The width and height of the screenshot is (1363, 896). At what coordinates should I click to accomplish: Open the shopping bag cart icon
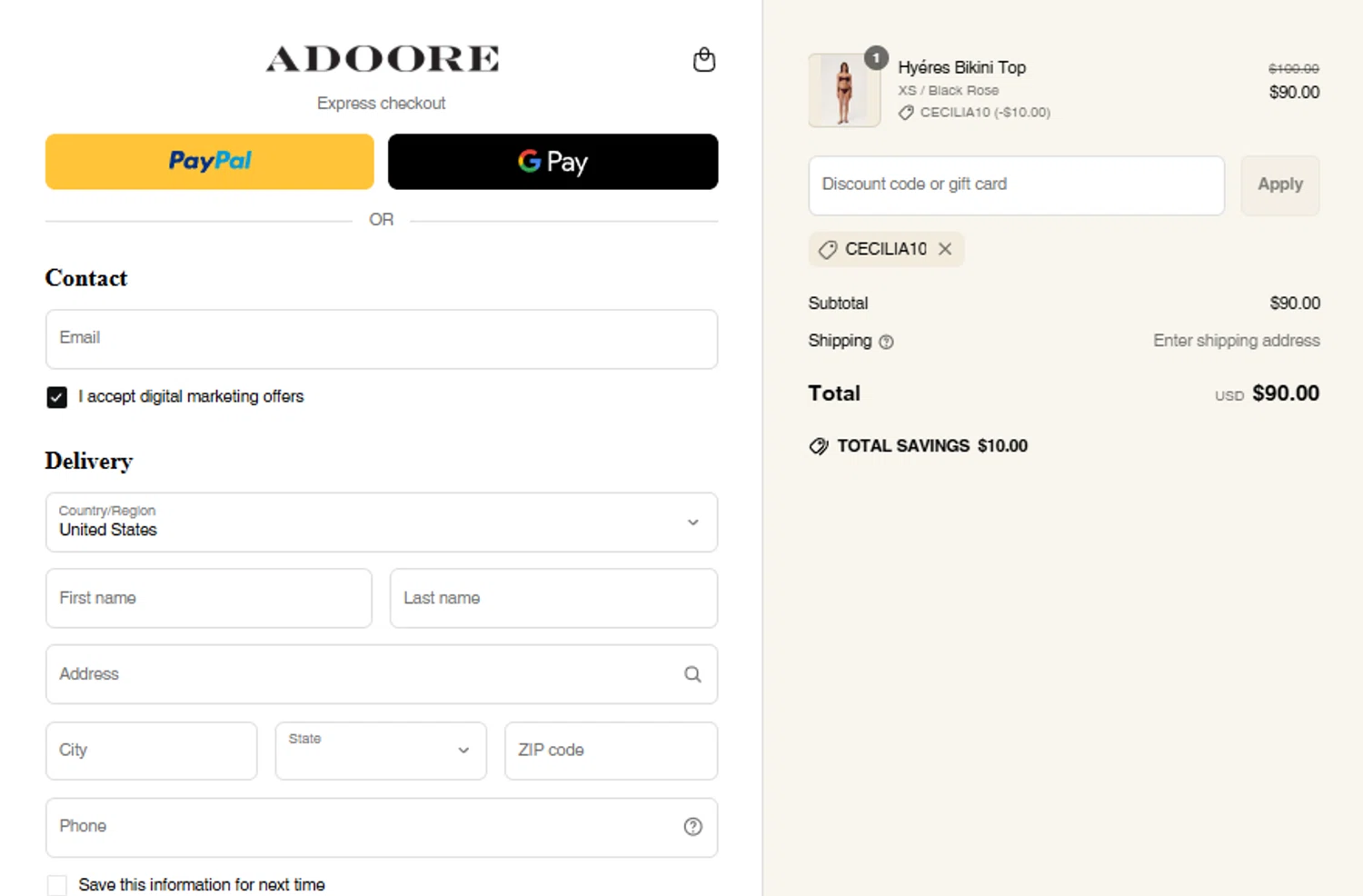click(x=704, y=60)
